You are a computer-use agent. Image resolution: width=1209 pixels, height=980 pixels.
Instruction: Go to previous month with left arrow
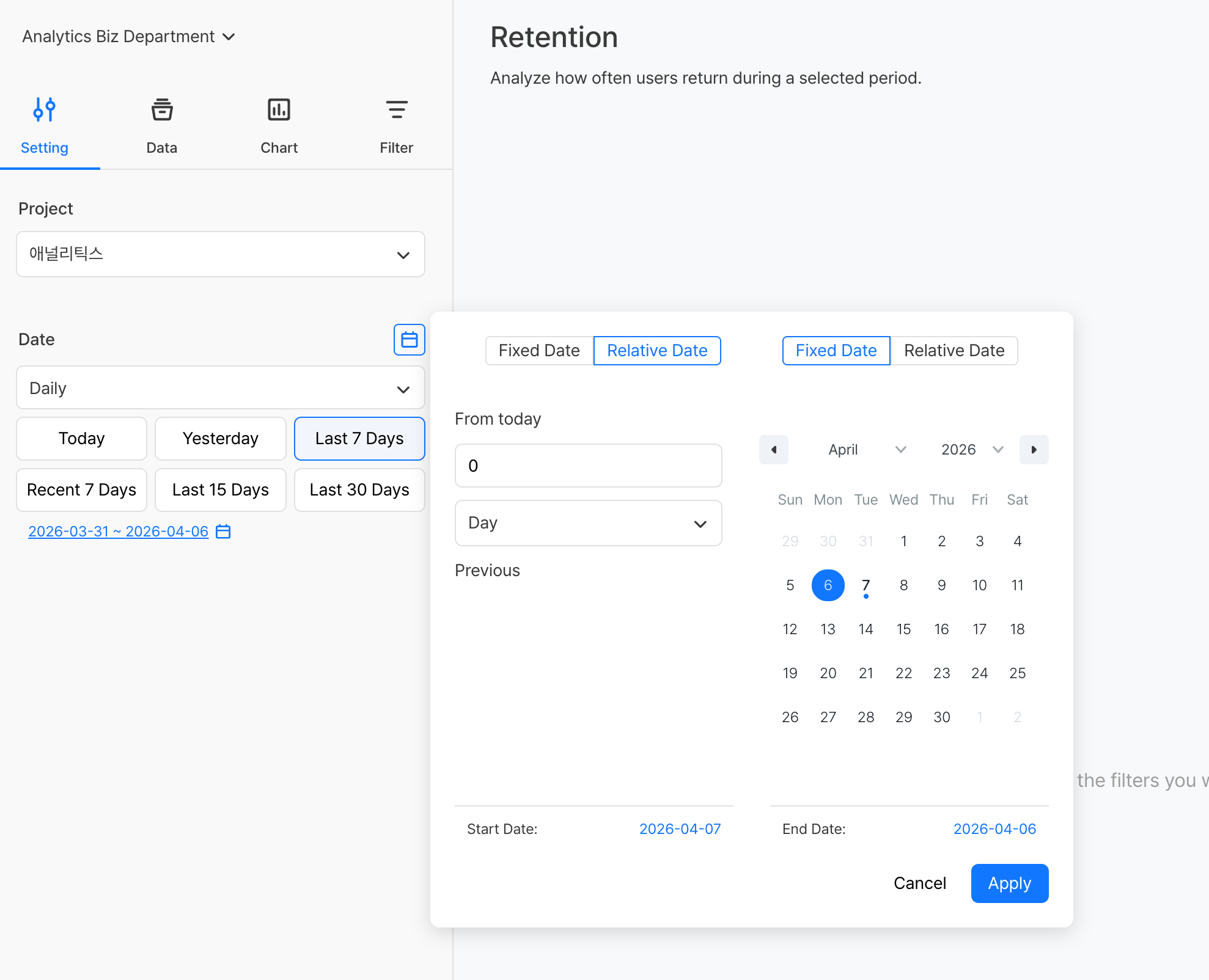click(x=774, y=450)
